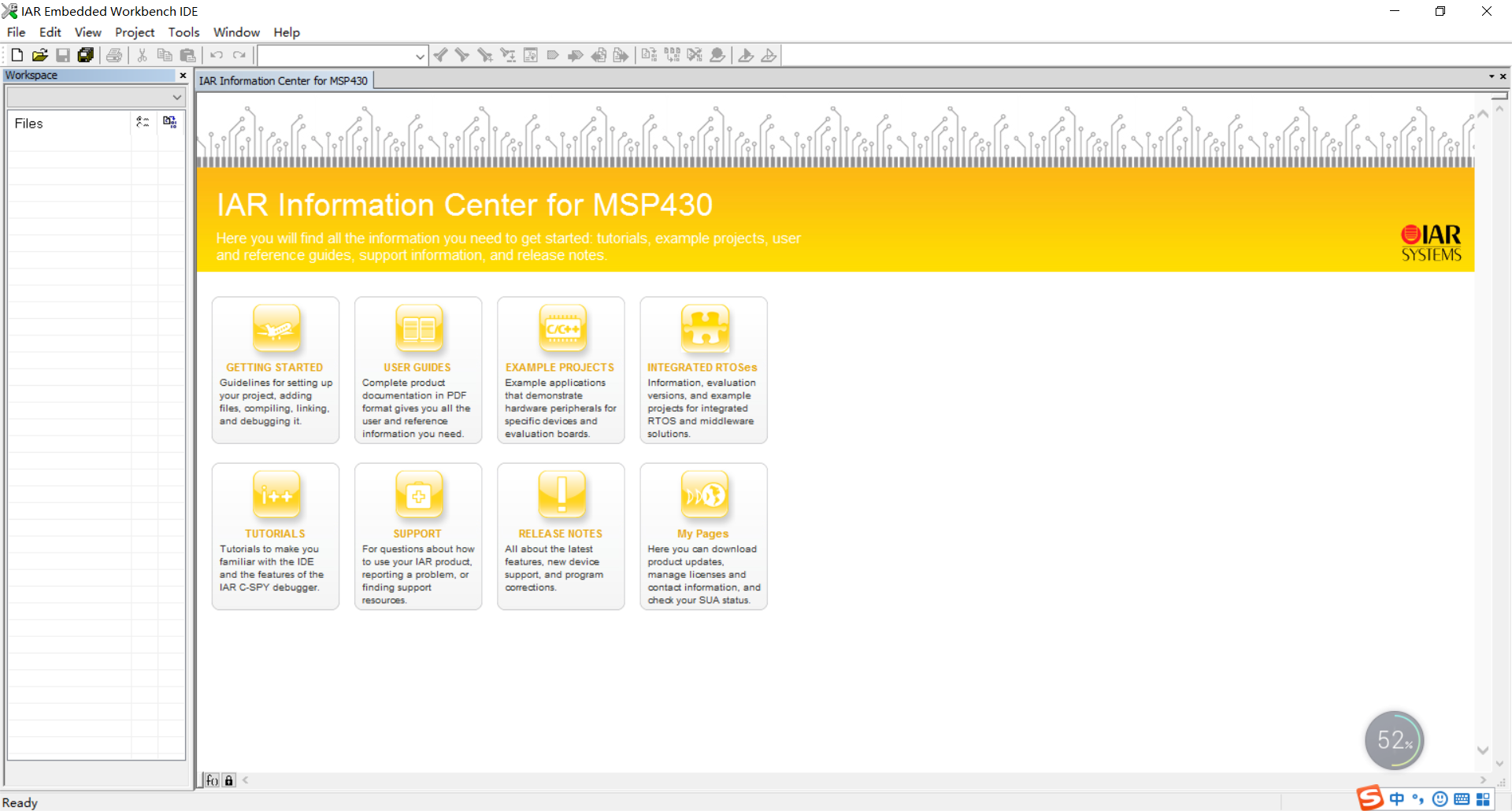Click the Navigate Forward icon
Image resolution: width=1512 pixels, height=811 pixels.
(621, 55)
